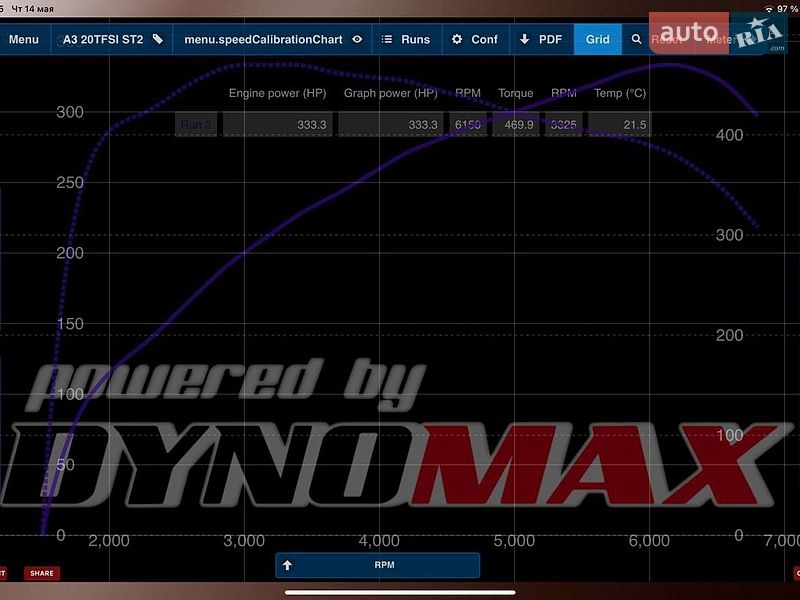Select the Run 2 row label
Viewport: 800px width, 600px height.
tap(196, 124)
